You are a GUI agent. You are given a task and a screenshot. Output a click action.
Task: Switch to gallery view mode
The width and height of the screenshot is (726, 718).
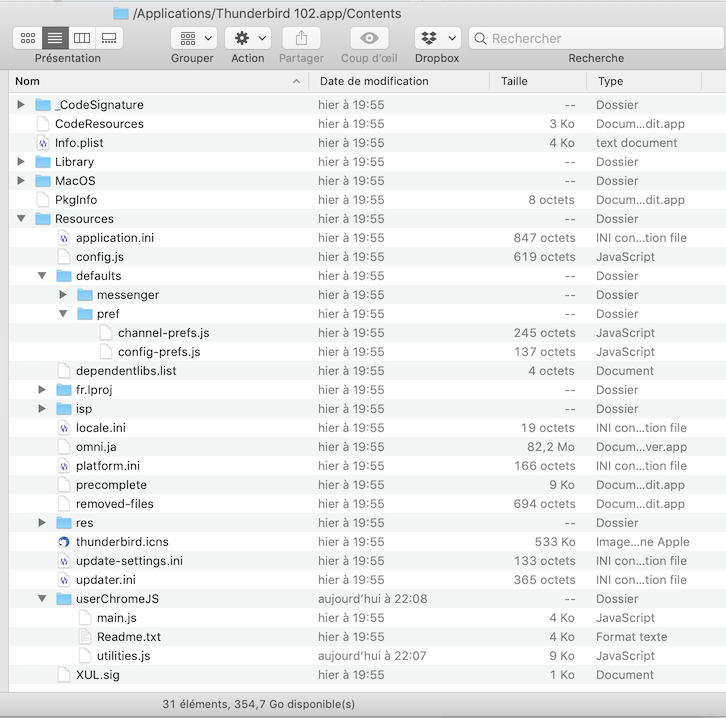click(x=109, y=38)
